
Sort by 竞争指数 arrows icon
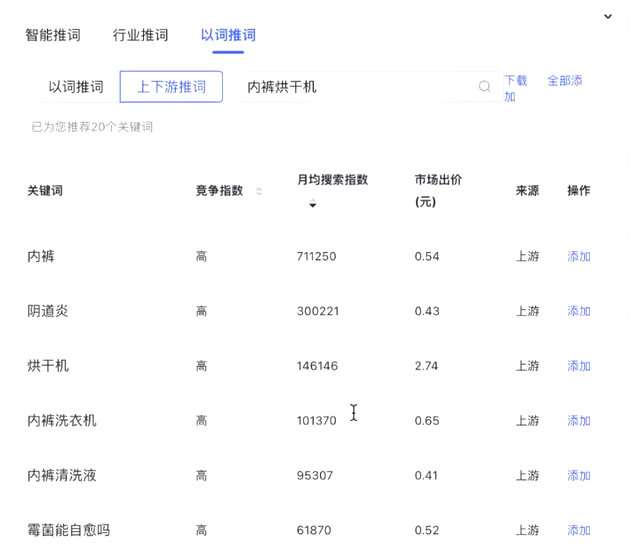coord(259,191)
